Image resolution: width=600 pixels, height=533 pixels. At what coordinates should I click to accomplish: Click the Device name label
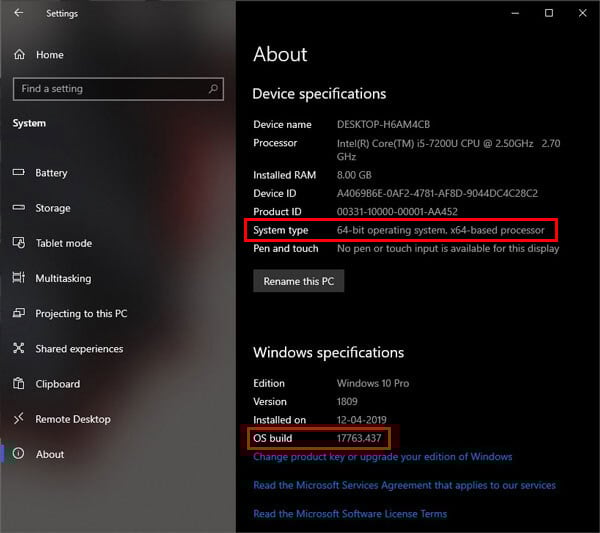pyautogui.click(x=282, y=124)
